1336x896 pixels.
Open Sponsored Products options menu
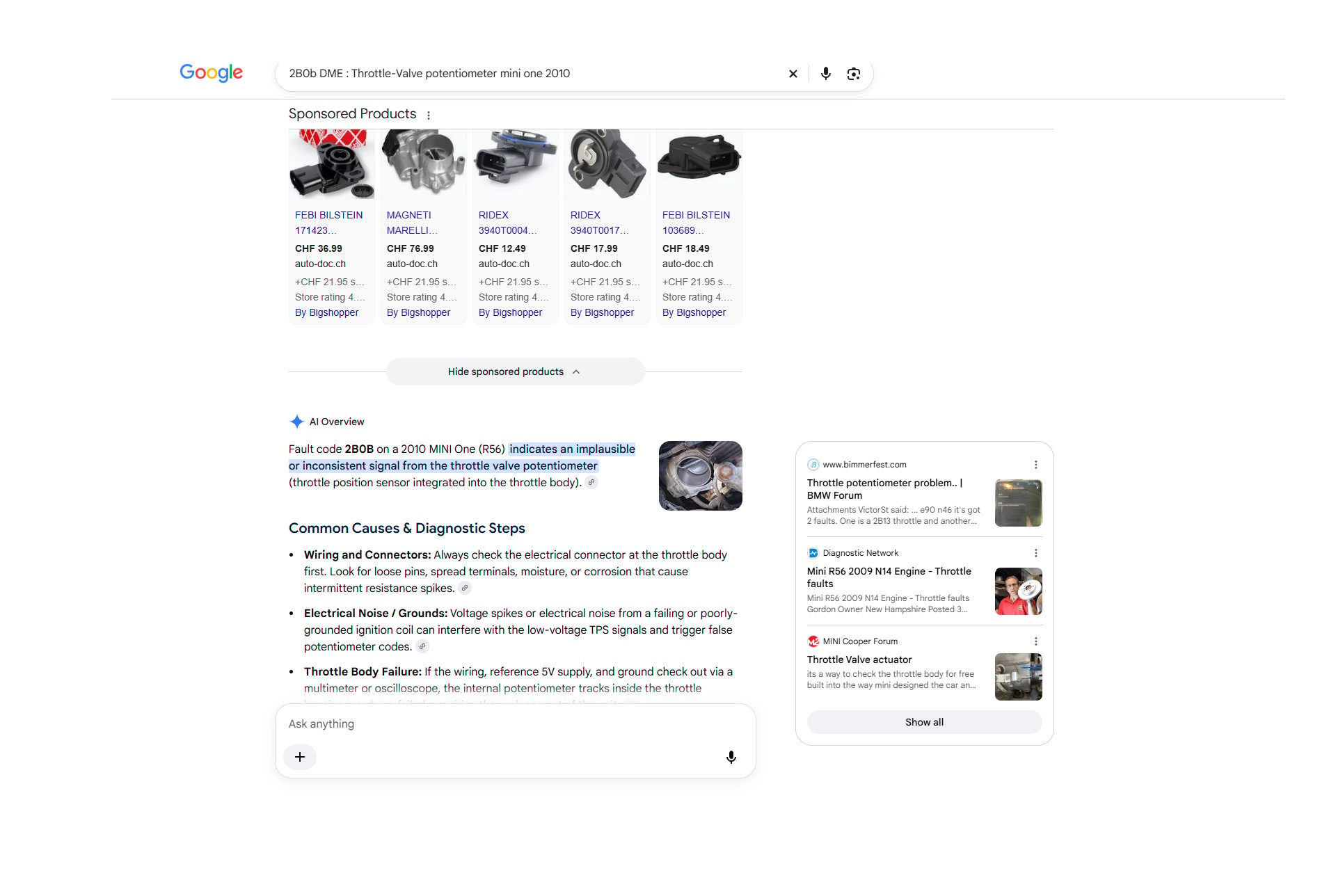pos(429,115)
